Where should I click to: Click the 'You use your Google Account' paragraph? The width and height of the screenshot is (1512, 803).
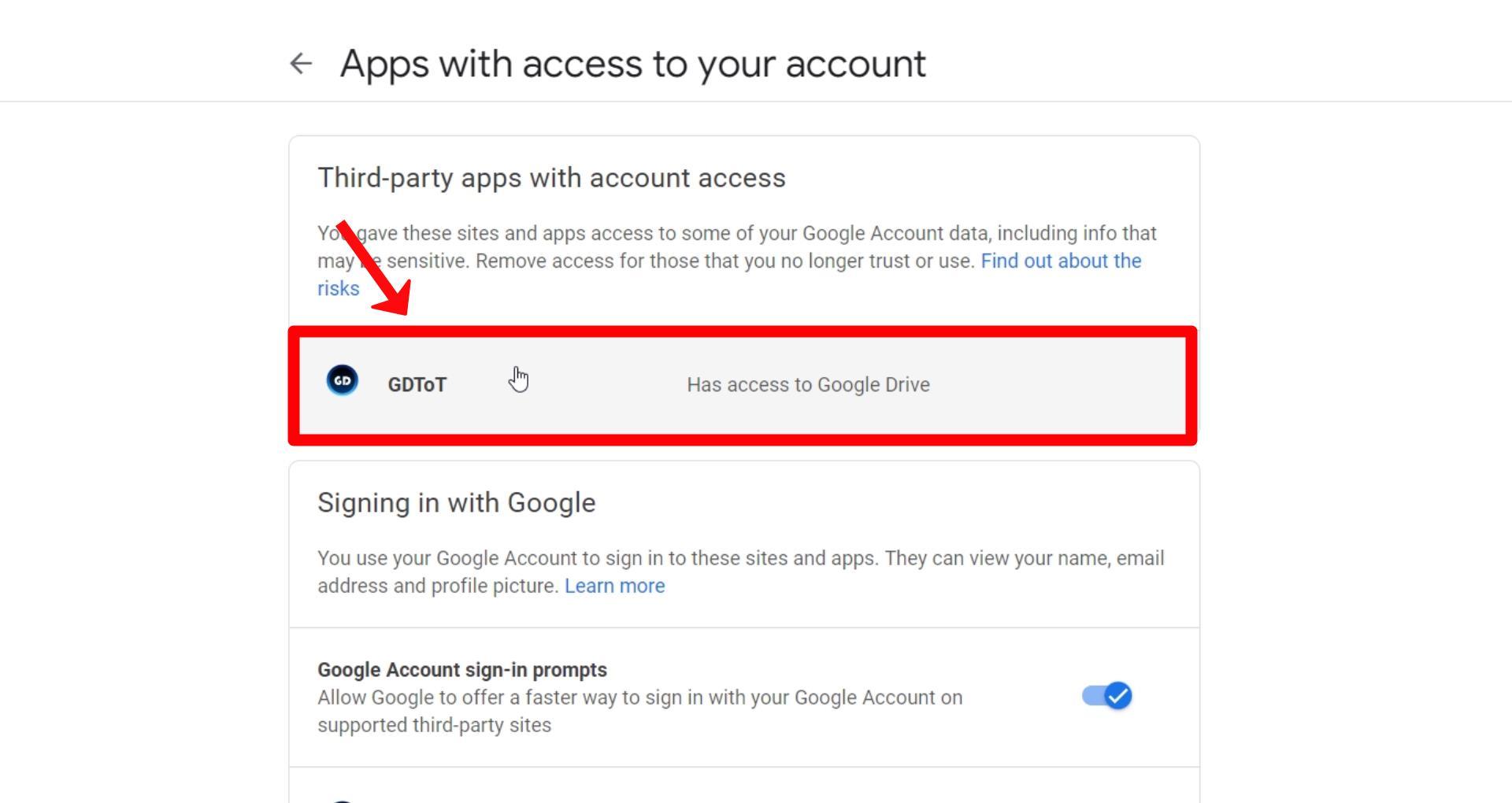pos(741,572)
